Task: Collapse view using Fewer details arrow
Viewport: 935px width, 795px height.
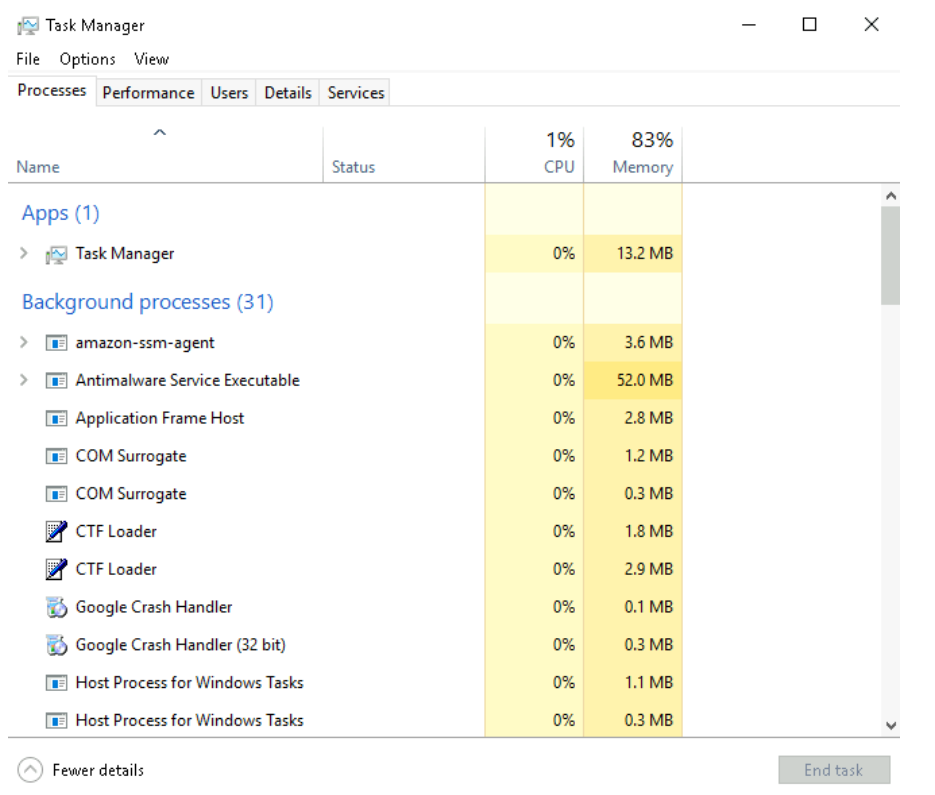Action: [31, 770]
